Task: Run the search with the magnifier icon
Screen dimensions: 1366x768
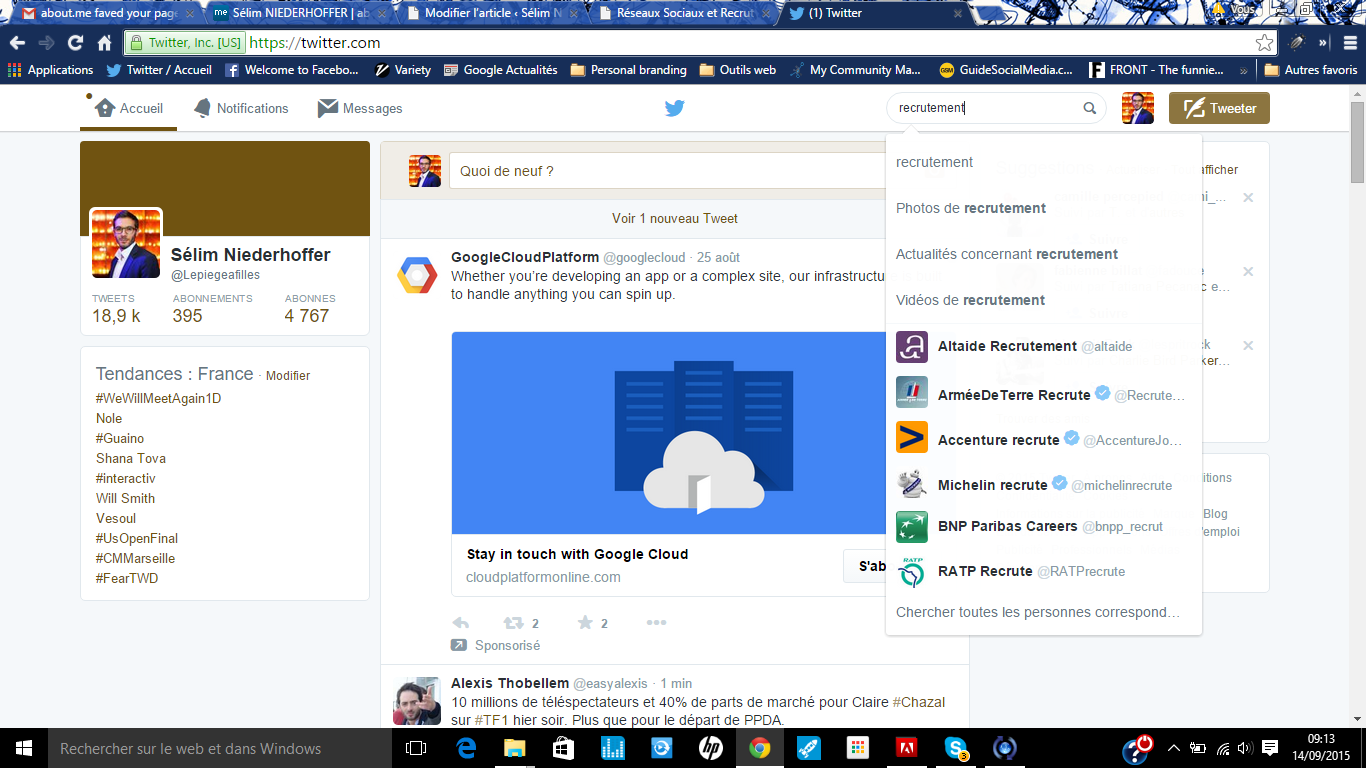Action: coord(1090,108)
